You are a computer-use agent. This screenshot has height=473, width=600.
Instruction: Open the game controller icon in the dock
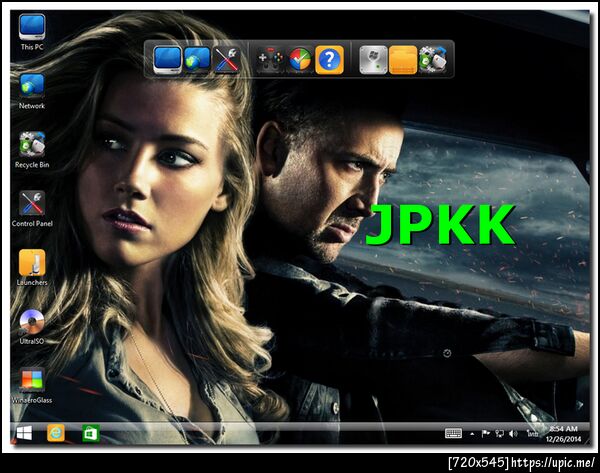pyautogui.click(x=271, y=60)
